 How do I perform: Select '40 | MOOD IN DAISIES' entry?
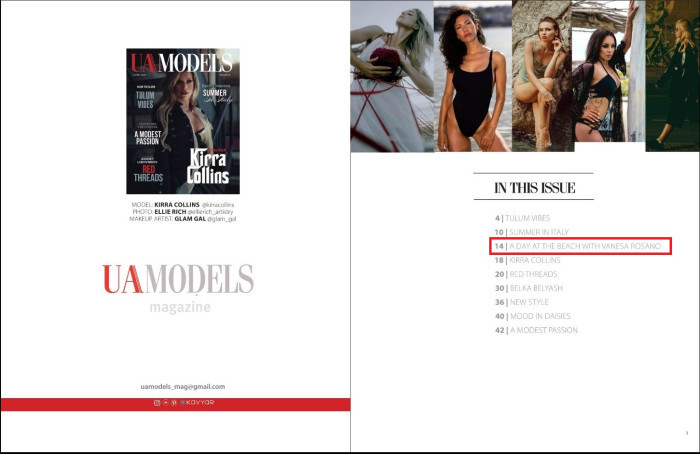[x=533, y=316]
